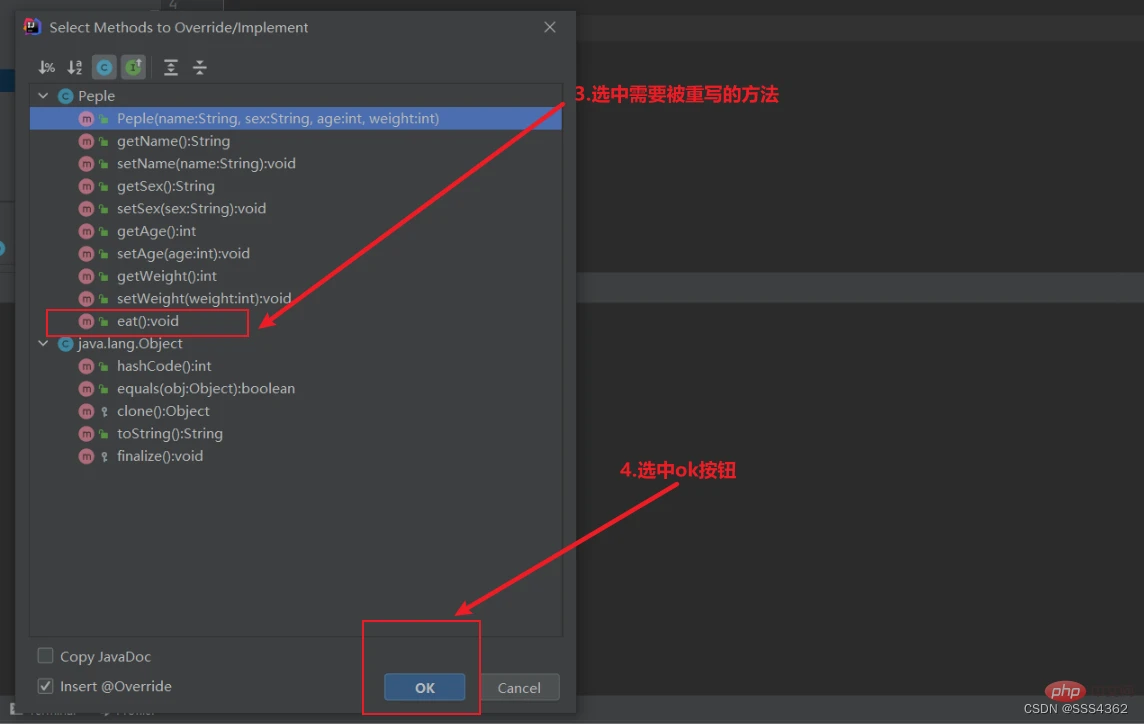
Task: Select the Peple constructor method row
Action: 295,118
